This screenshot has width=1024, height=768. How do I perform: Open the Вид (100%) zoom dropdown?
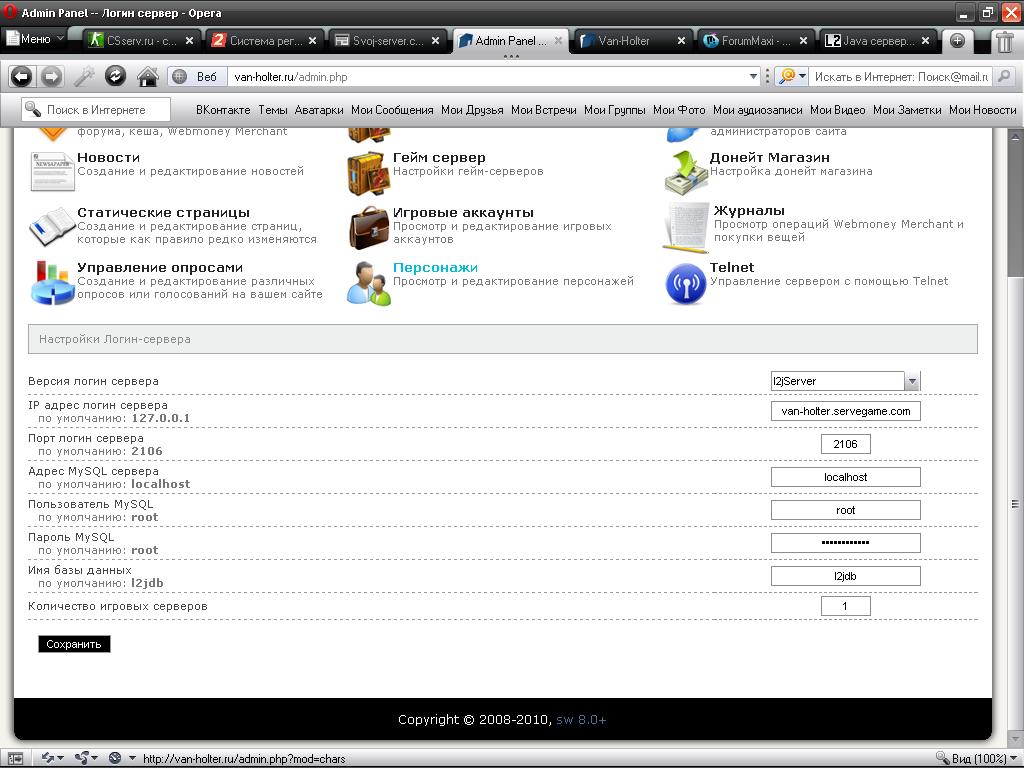coord(977,758)
